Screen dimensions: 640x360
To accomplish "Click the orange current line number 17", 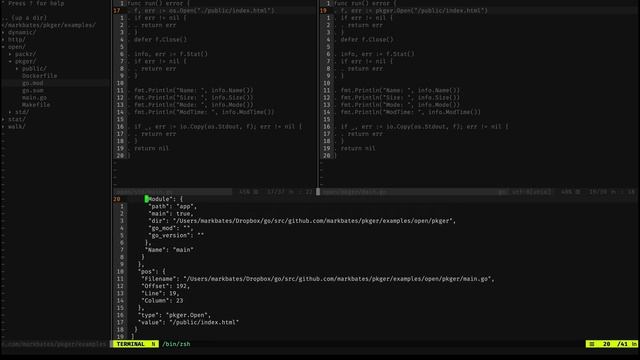I will (117, 11).
